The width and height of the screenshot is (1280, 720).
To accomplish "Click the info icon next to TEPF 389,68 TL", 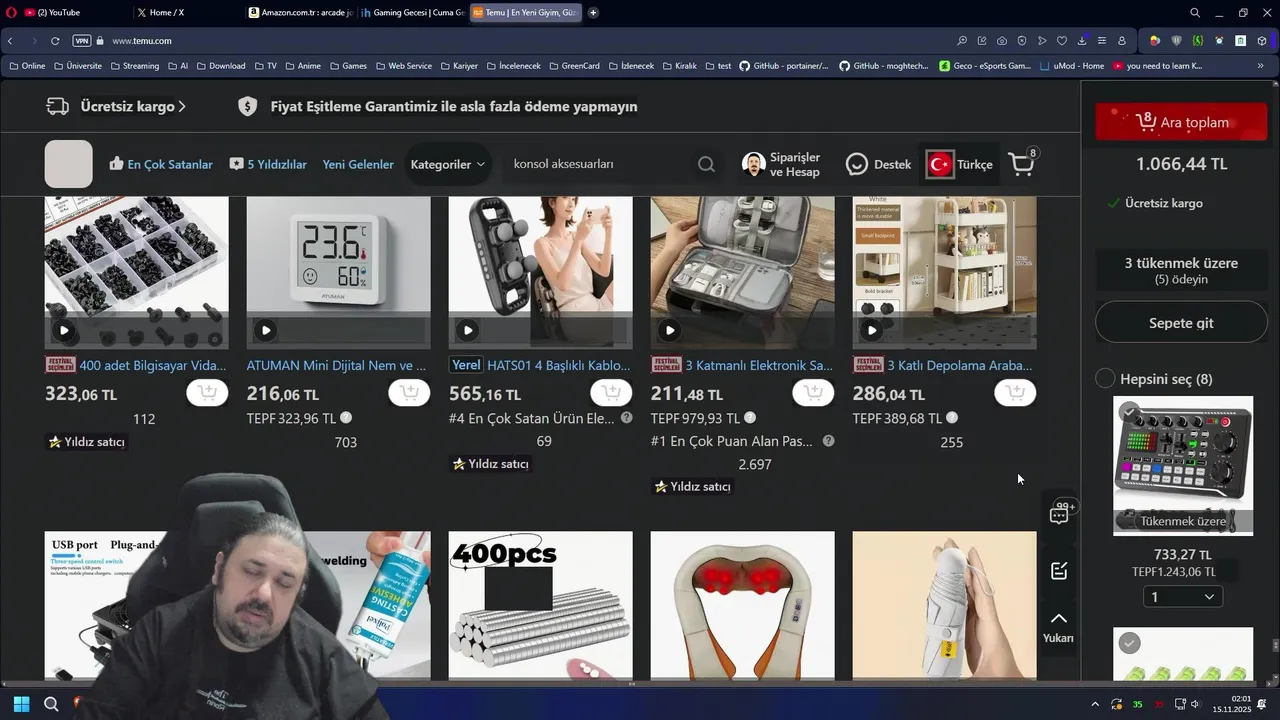I will 952,418.
